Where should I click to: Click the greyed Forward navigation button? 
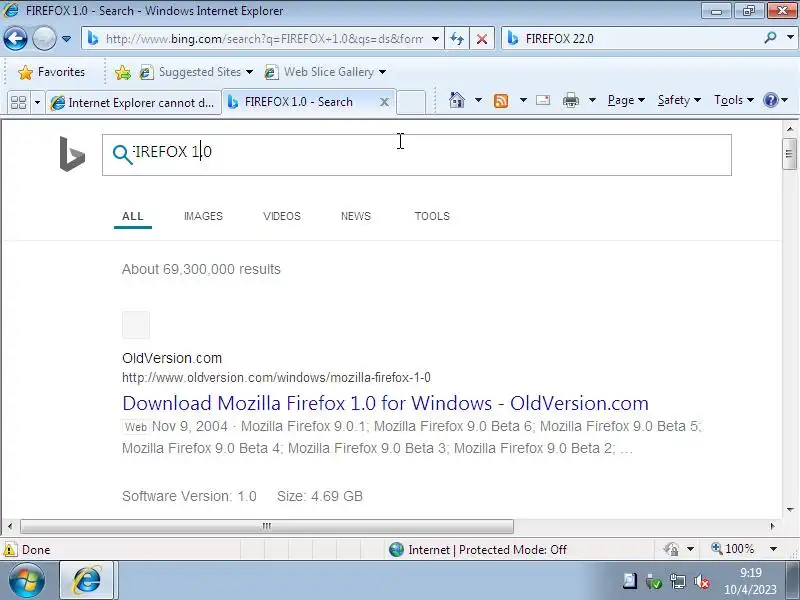(x=44, y=38)
